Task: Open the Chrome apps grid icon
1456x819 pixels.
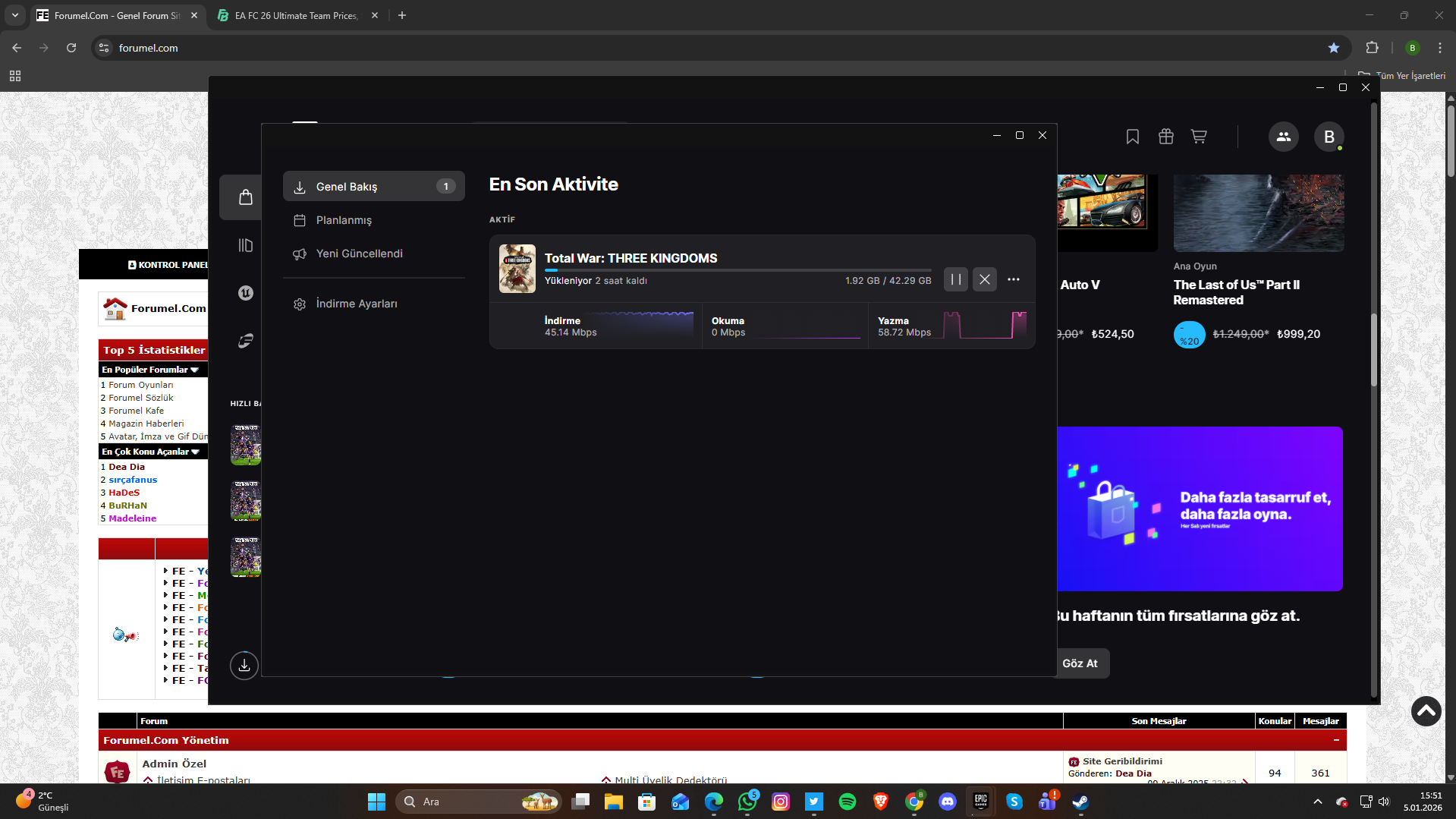Action: coord(15,76)
